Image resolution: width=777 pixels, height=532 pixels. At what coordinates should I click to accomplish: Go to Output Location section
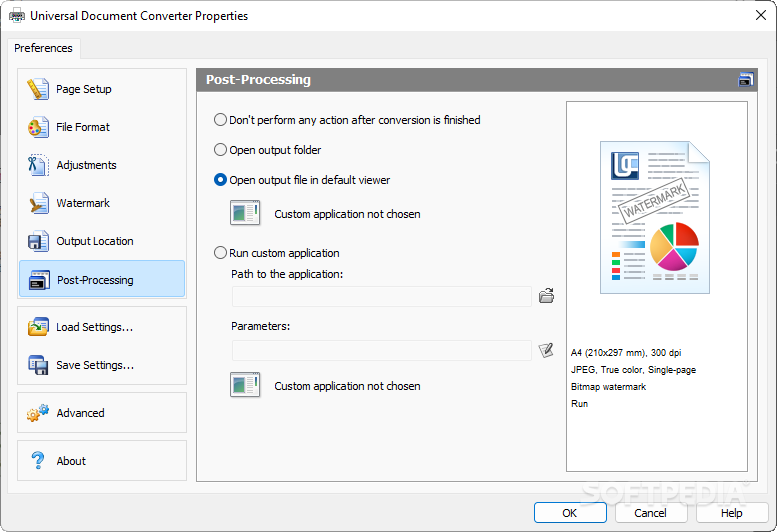coord(102,241)
